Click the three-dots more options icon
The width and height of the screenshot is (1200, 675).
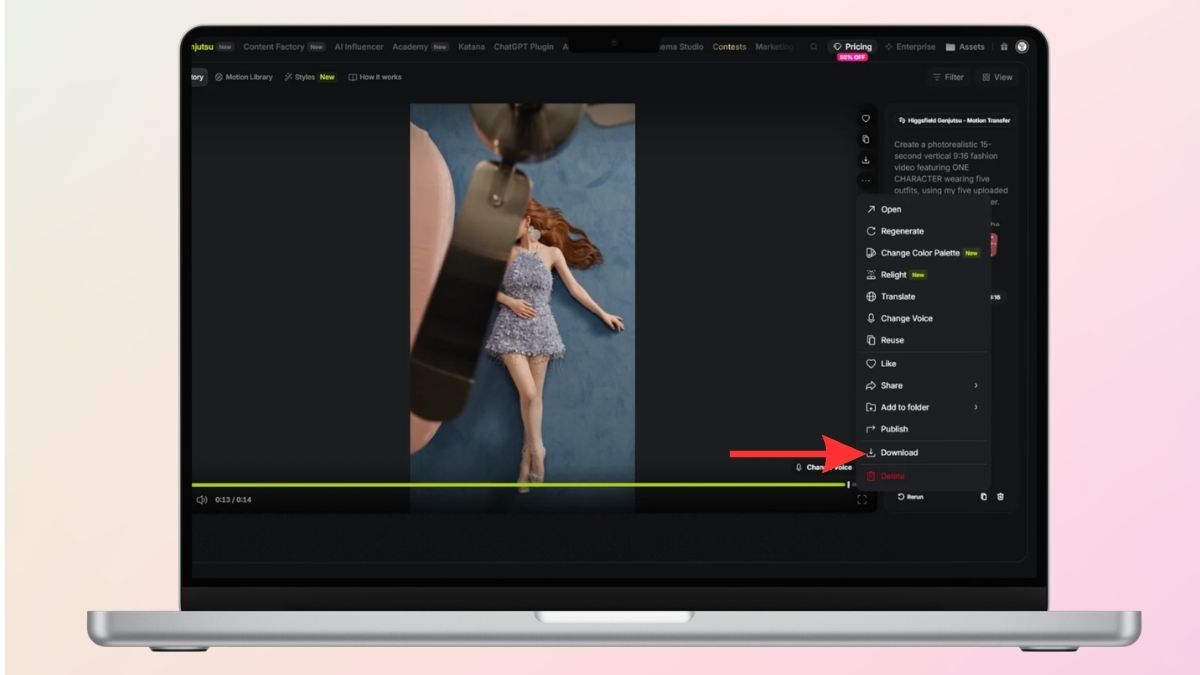(x=866, y=181)
